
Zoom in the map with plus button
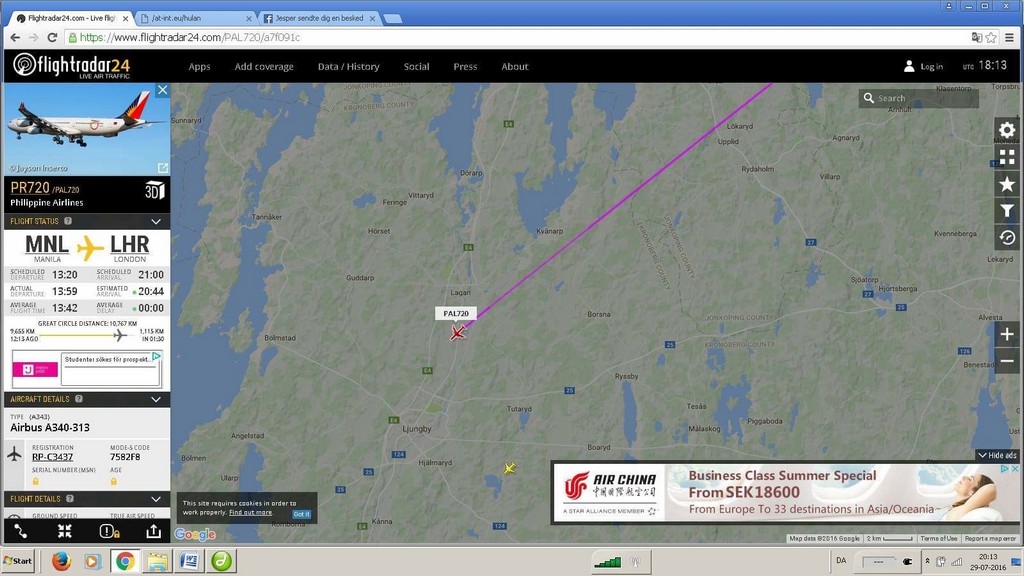tap(1007, 334)
